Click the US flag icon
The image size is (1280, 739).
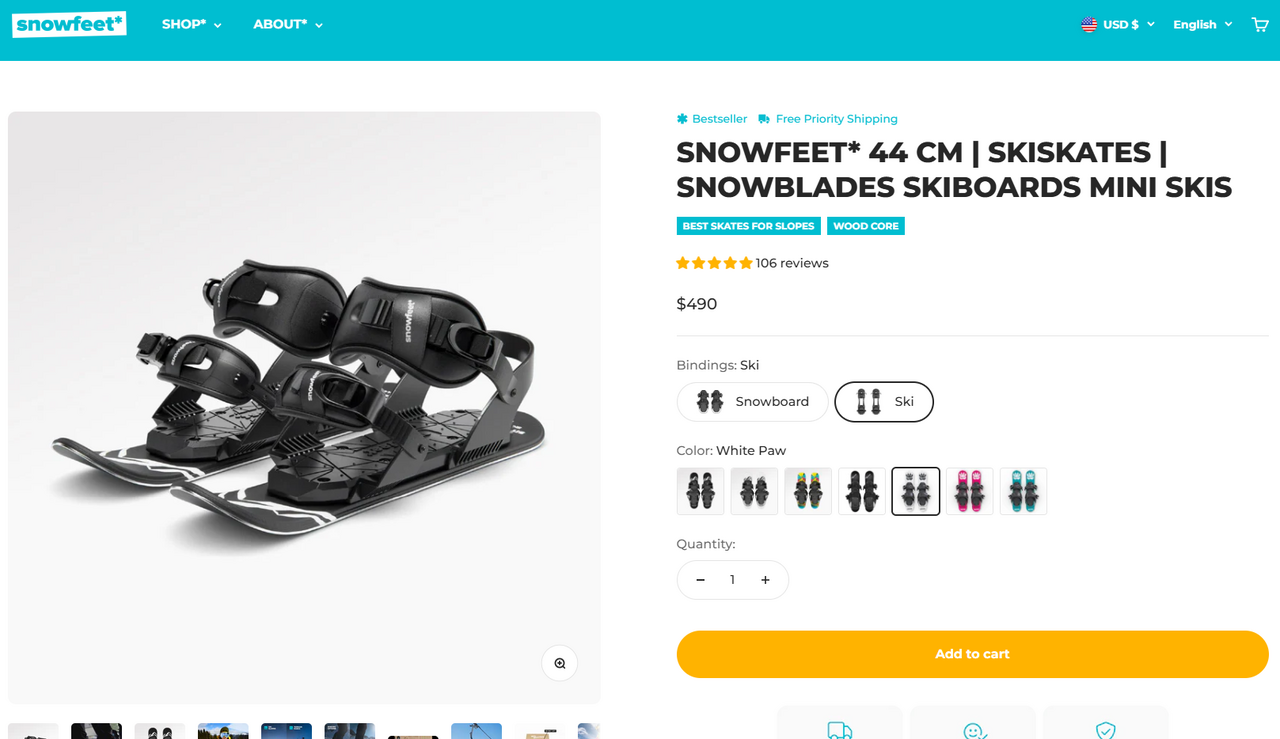tap(1089, 25)
